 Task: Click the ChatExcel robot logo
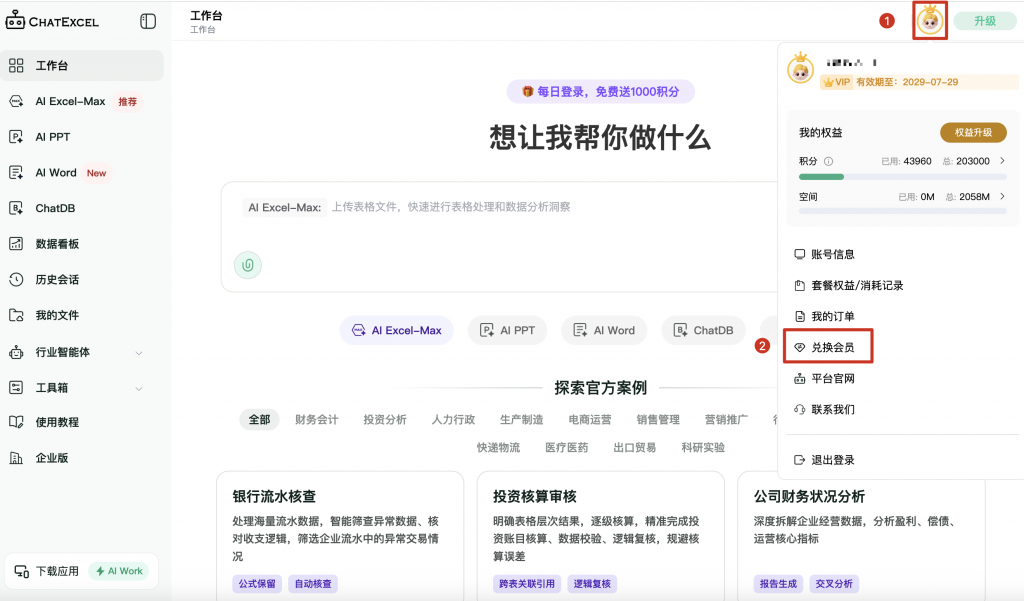pos(15,20)
